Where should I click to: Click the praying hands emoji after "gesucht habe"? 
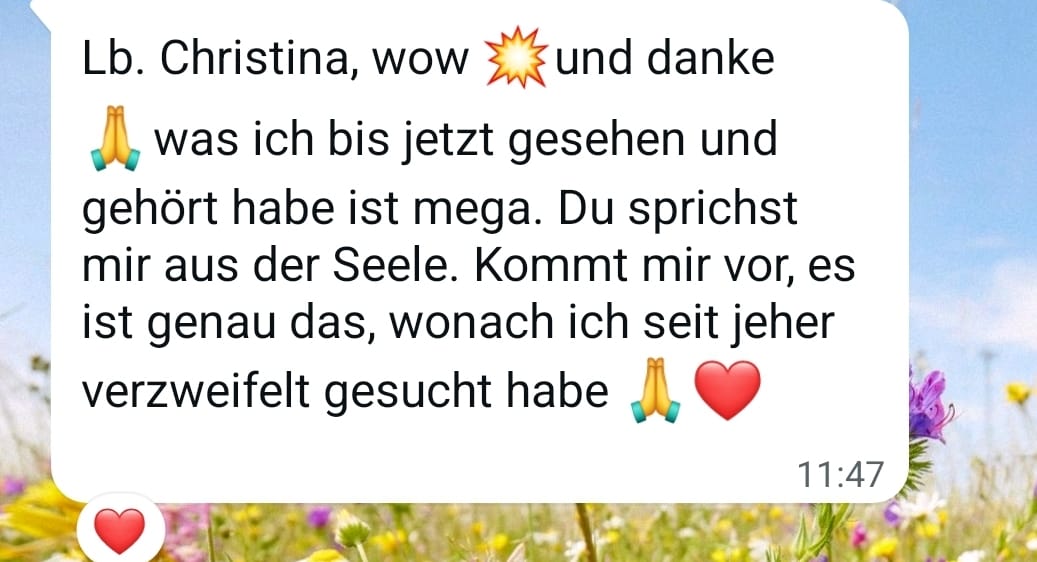point(655,389)
